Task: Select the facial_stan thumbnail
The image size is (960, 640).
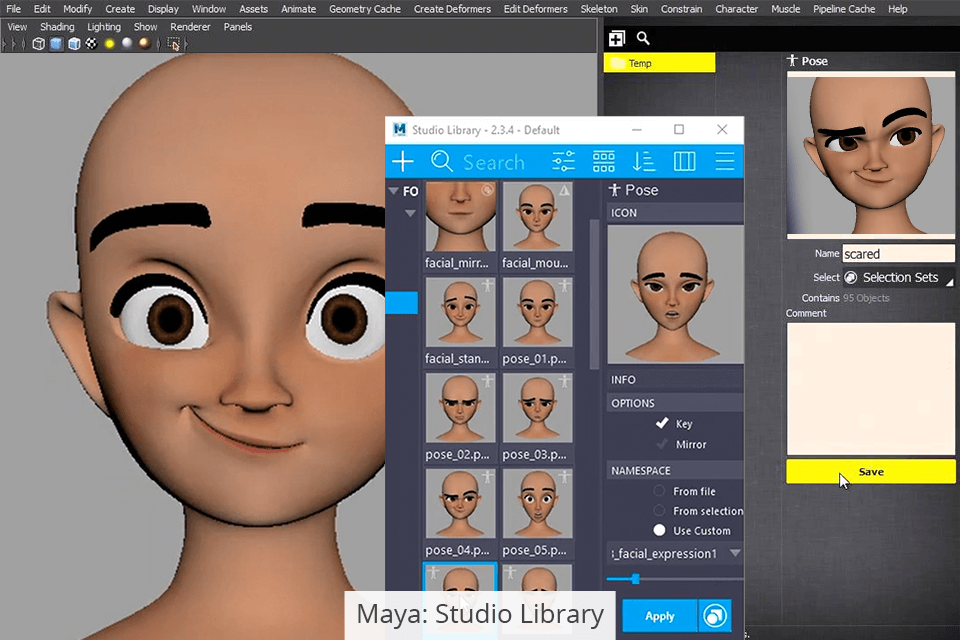Action: (460, 312)
